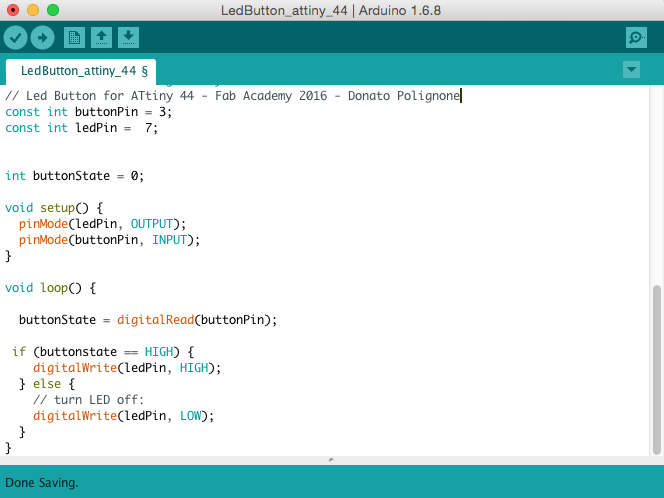Click the vertical scrollbar thumb in editor
Screen dimensions: 664x498
point(657,370)
